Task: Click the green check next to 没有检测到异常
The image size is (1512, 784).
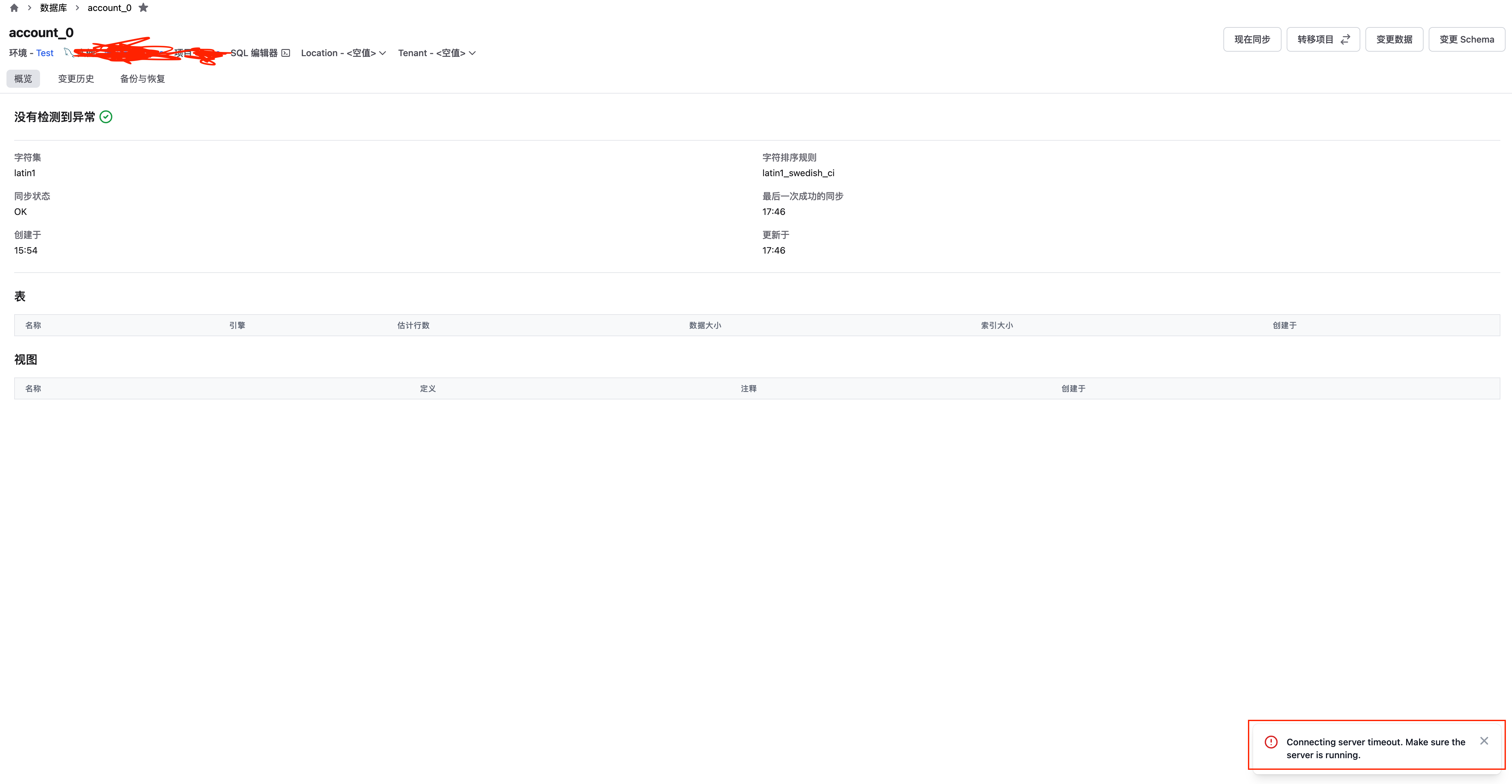Action: click(106, 117)
